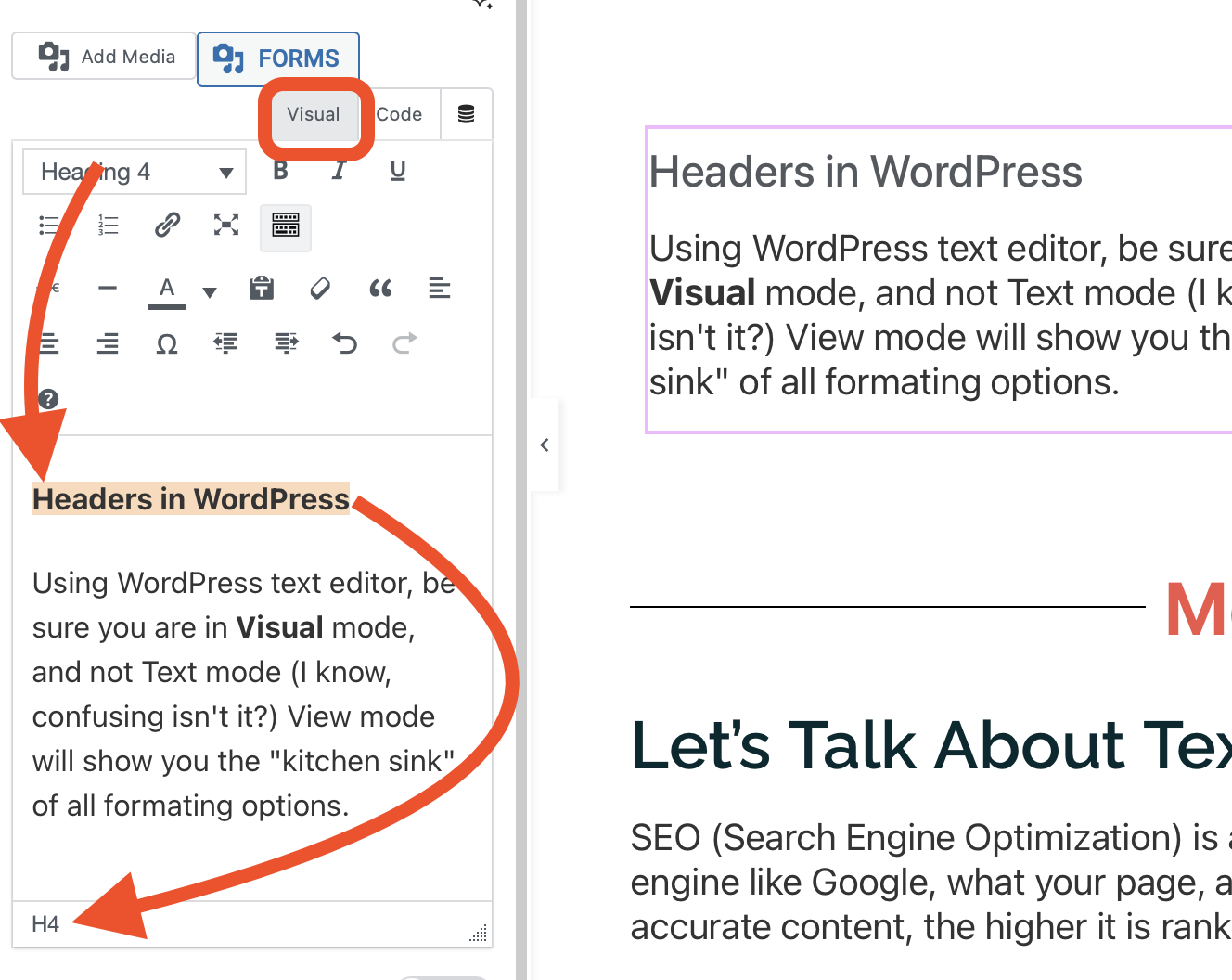Open the text color picker arrow
The height and width of the screenshot is (980, 1232).
point(210,292)
